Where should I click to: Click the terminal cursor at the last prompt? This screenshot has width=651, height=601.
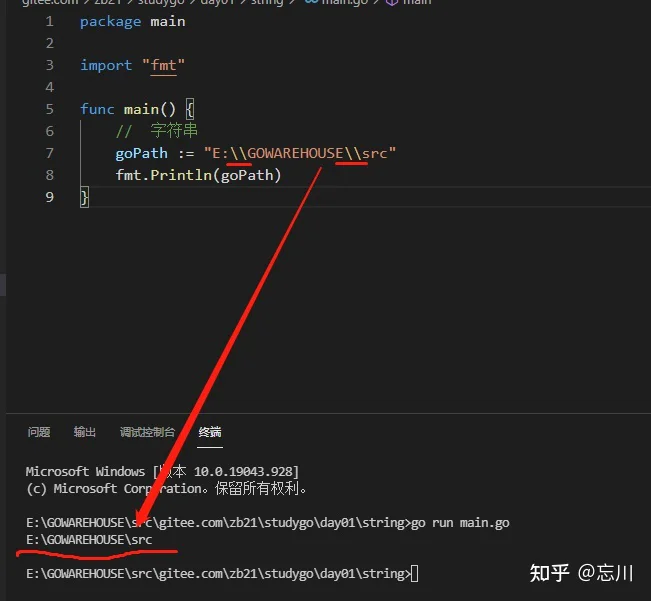tap(414, 574)
